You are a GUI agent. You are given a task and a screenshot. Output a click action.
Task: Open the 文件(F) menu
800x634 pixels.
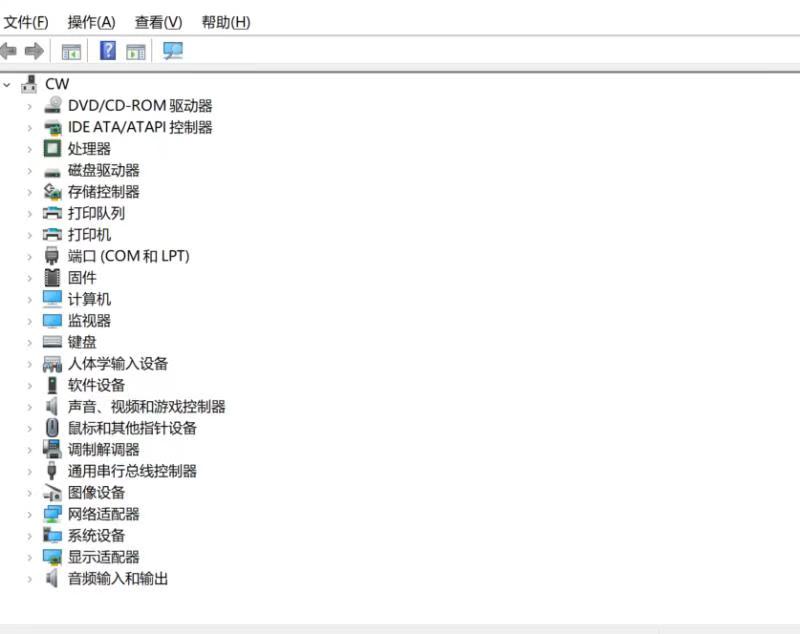26,22
